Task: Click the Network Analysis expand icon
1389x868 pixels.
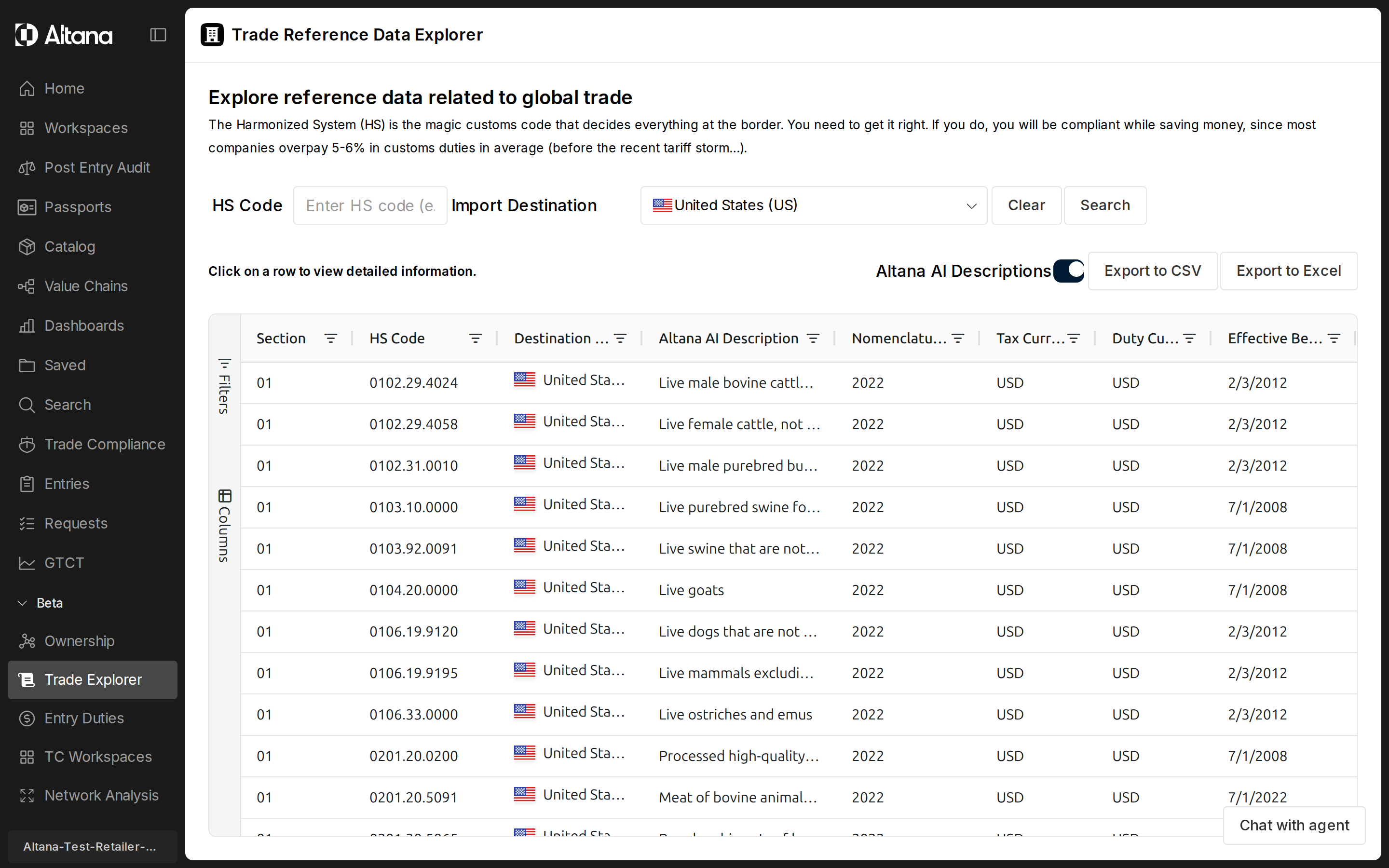Action: pyautogui.click(x=27, y=796)
